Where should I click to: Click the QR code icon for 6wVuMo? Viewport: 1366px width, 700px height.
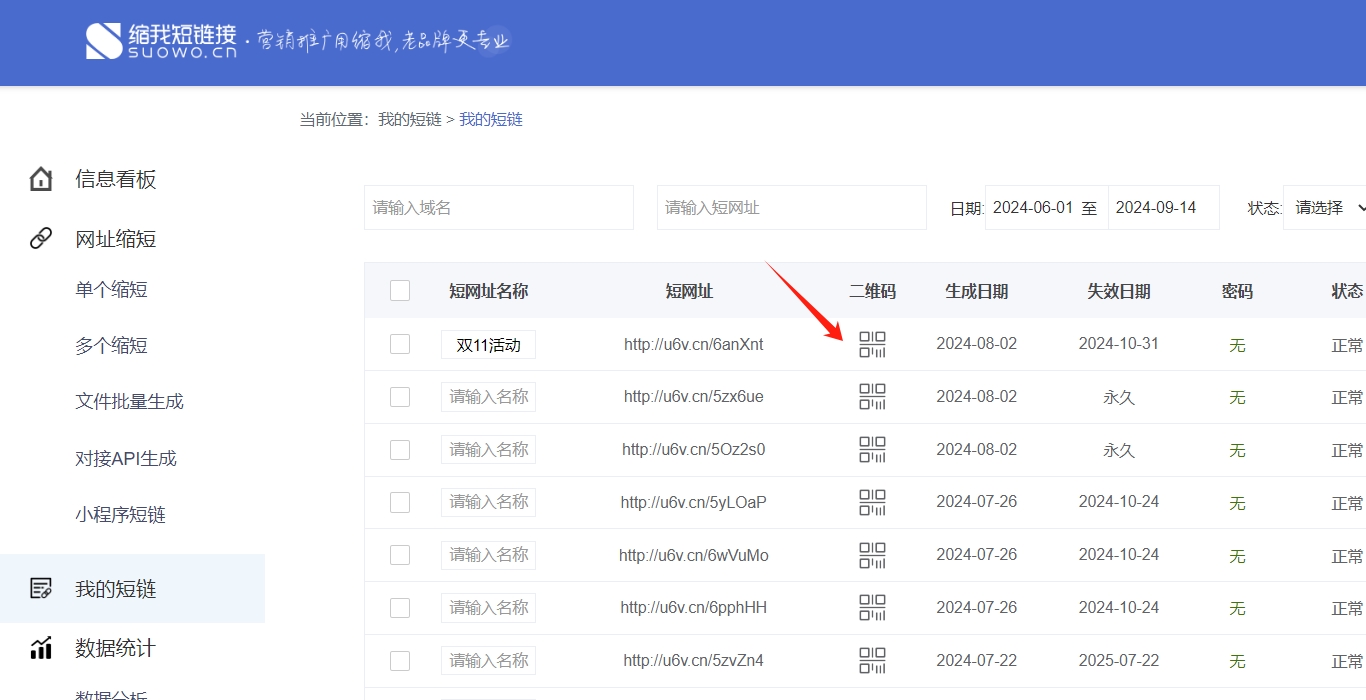point(872,555)
